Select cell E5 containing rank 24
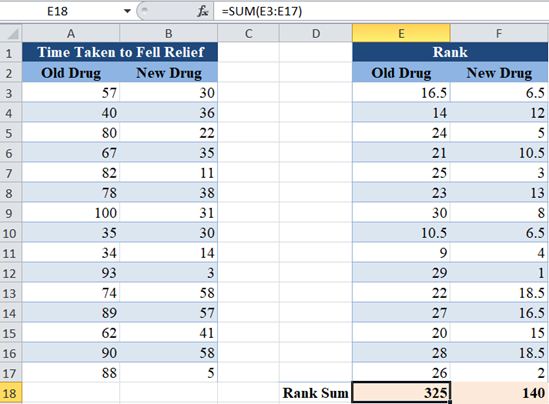The width and height of the screenshot is (549, 404). pos(401,132)
